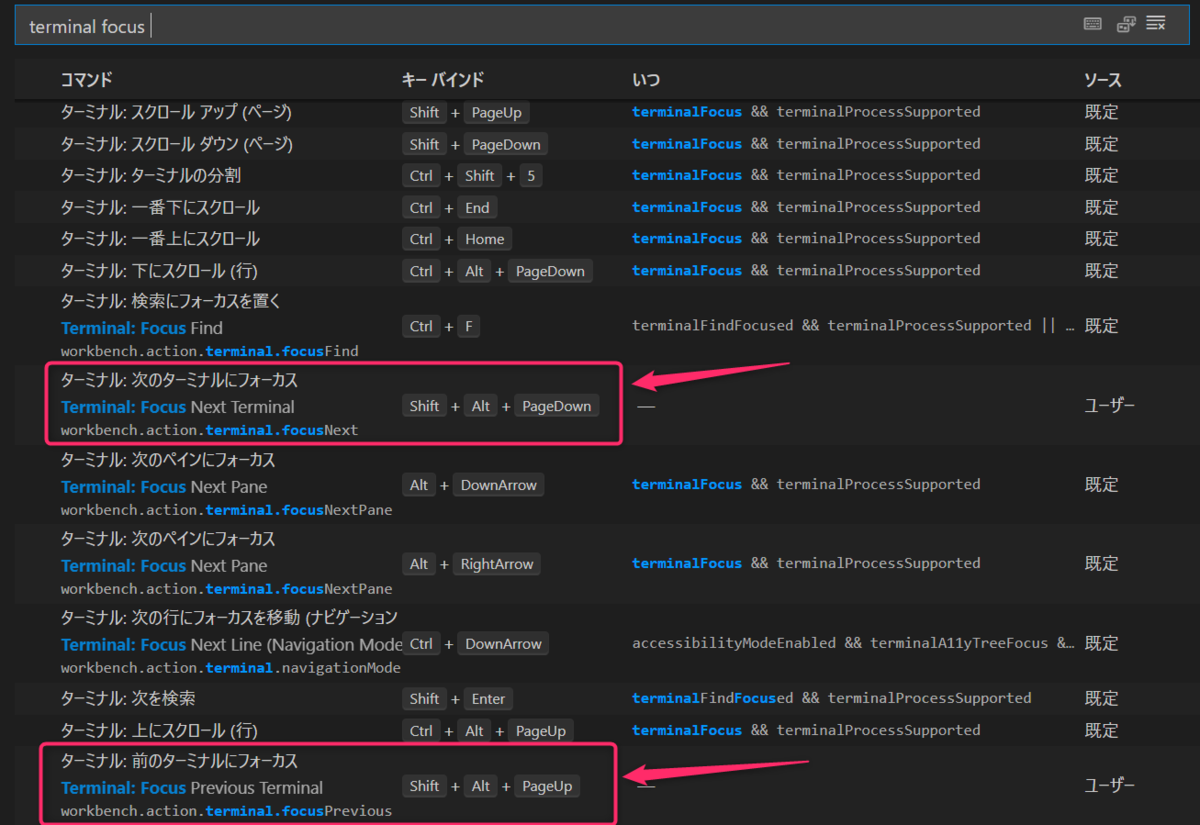Select 'ターミナル: 下にスクロール (行)' command
This screenshot has width=1200, height=825.
point(160,271)
